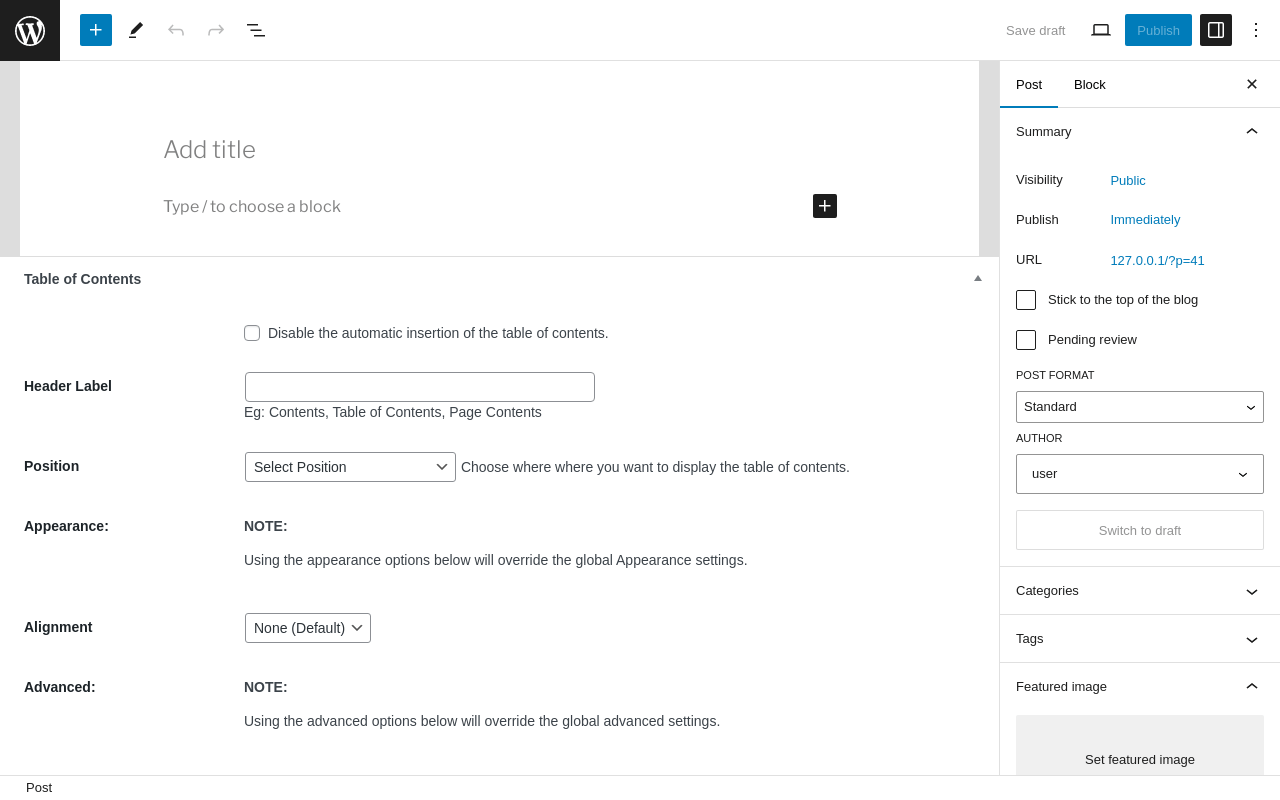Open the Options three-dot menu
The height and width of the screenshot is (800, 1280).
(1256, 30)
